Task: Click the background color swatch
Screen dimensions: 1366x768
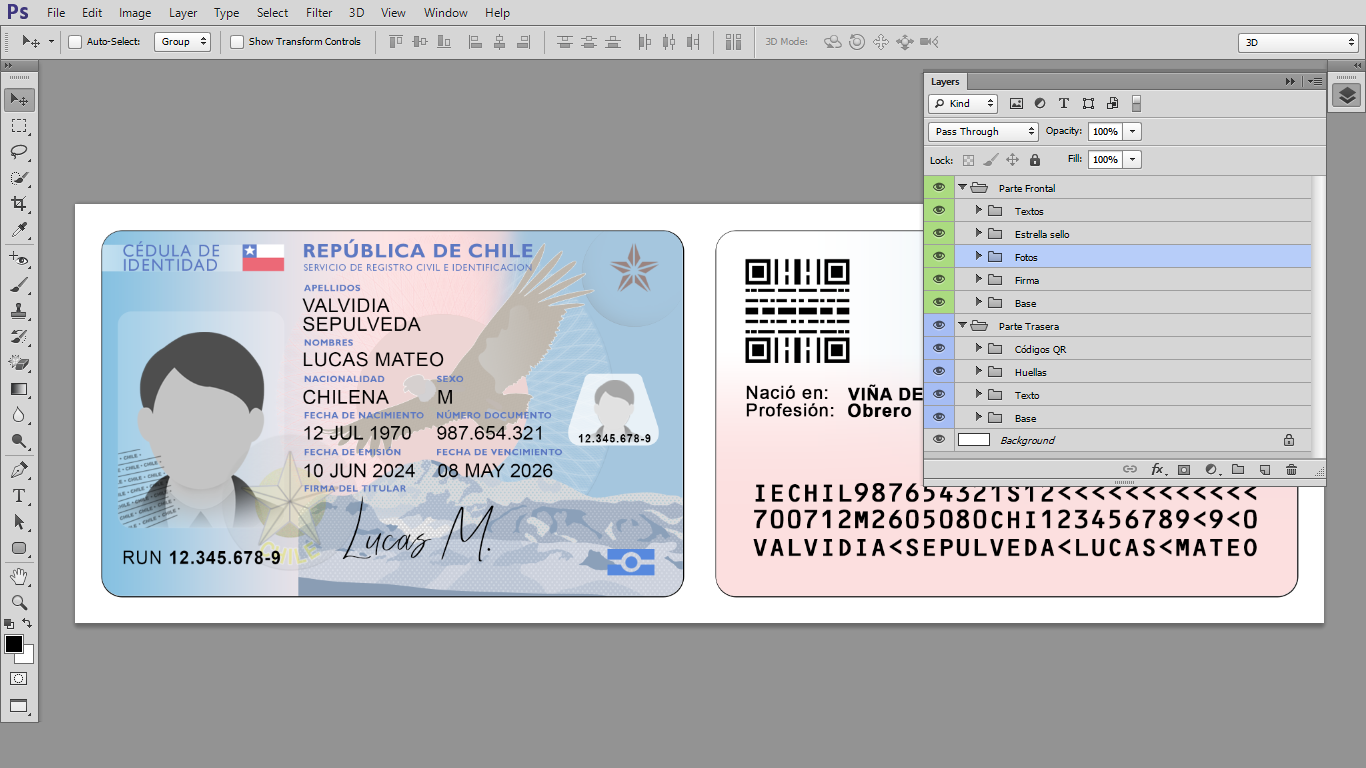Action: pyautogui.click(x=26, y=655)
